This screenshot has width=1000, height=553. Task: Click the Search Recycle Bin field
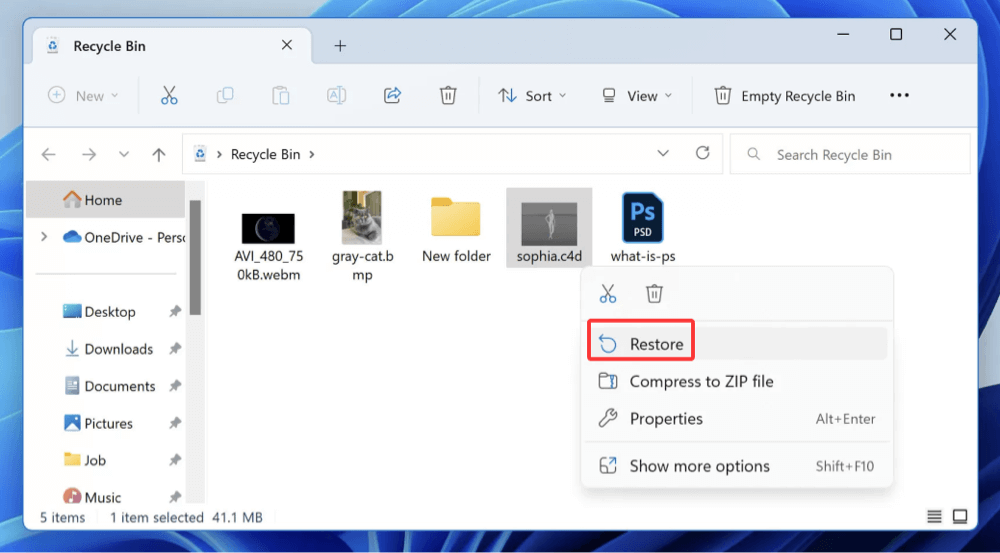tap(850, 154)
